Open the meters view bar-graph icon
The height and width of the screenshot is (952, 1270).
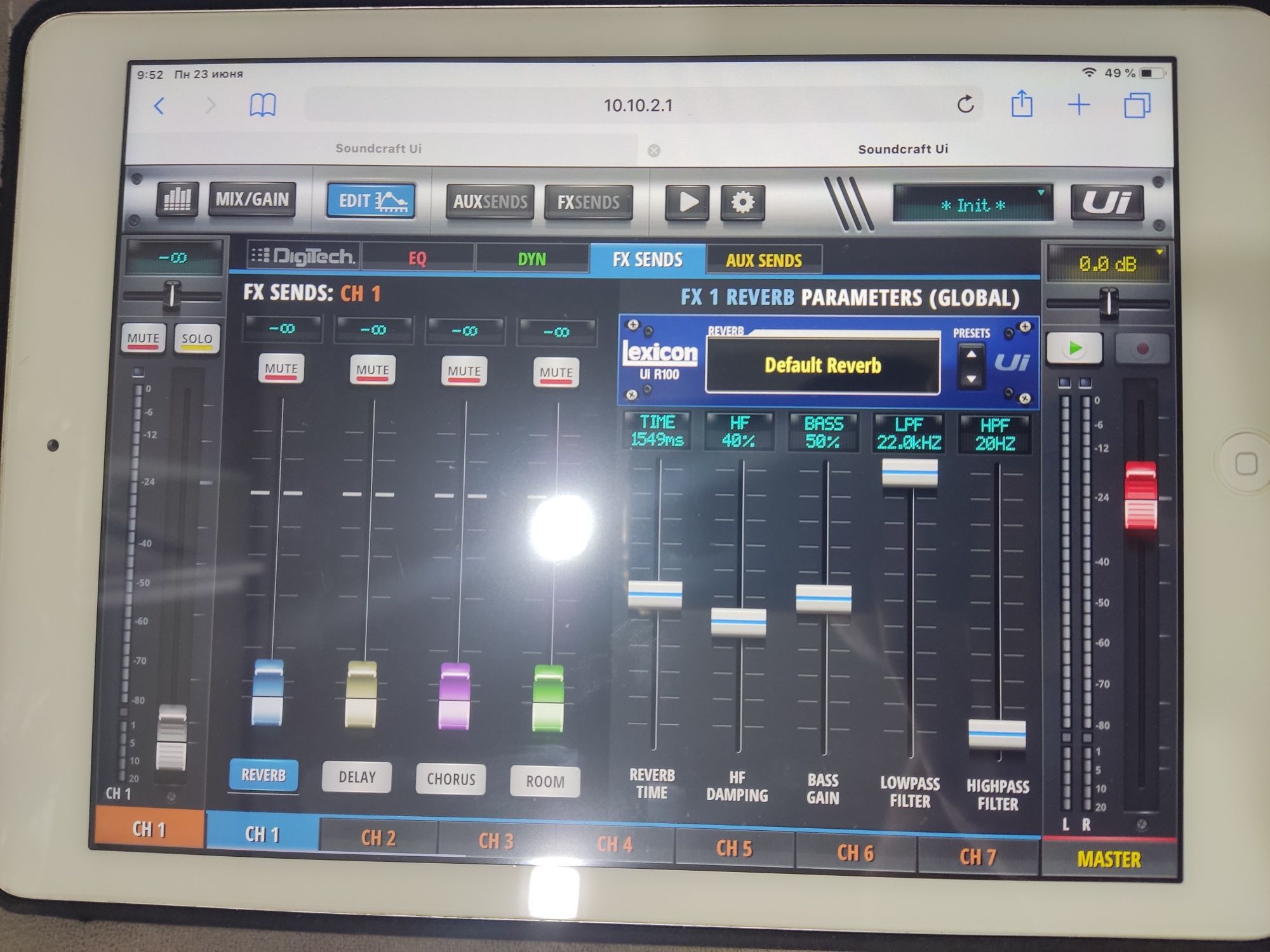tap(177, 199)
